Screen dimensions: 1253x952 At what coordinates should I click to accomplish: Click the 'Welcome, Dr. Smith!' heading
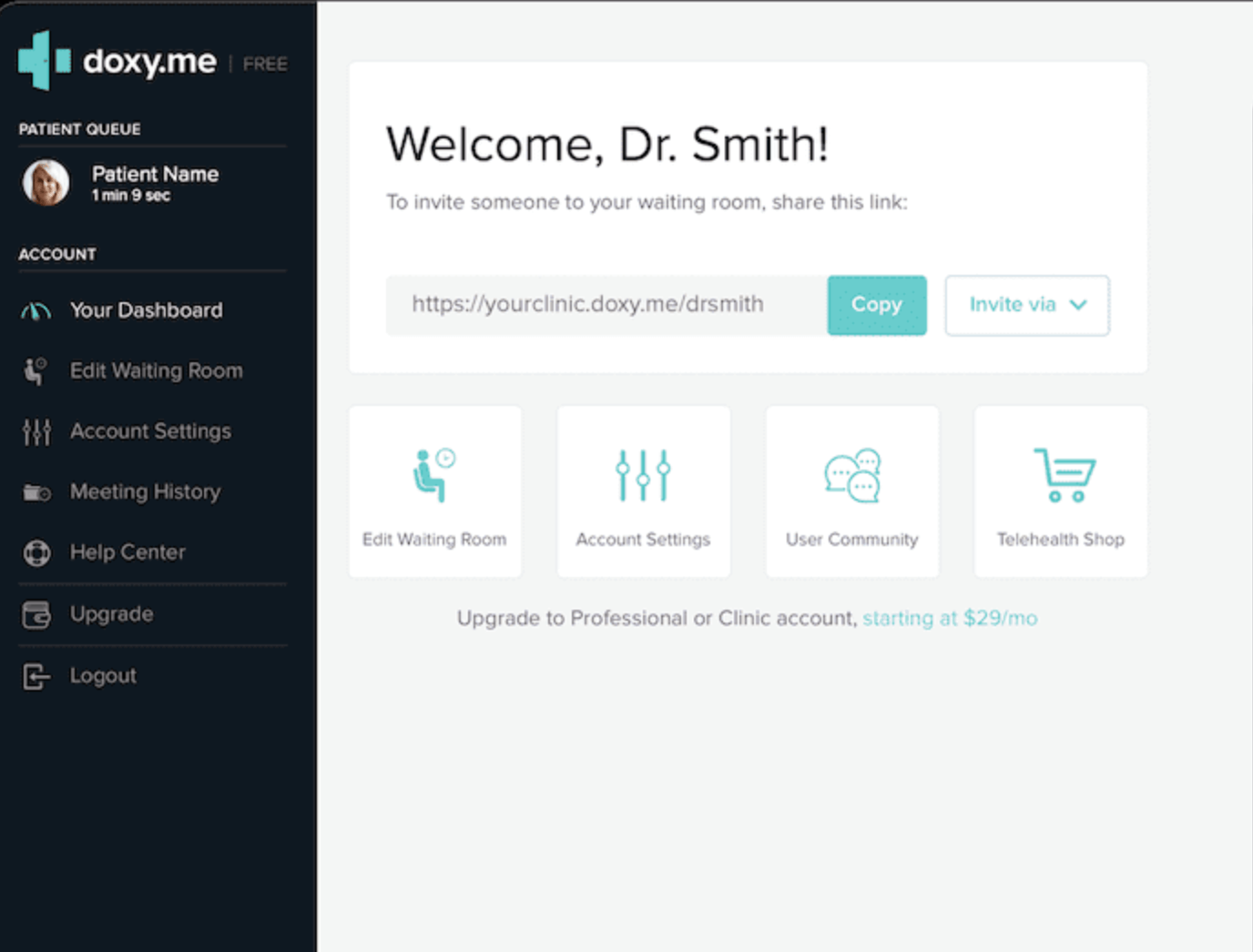(607, 144)
